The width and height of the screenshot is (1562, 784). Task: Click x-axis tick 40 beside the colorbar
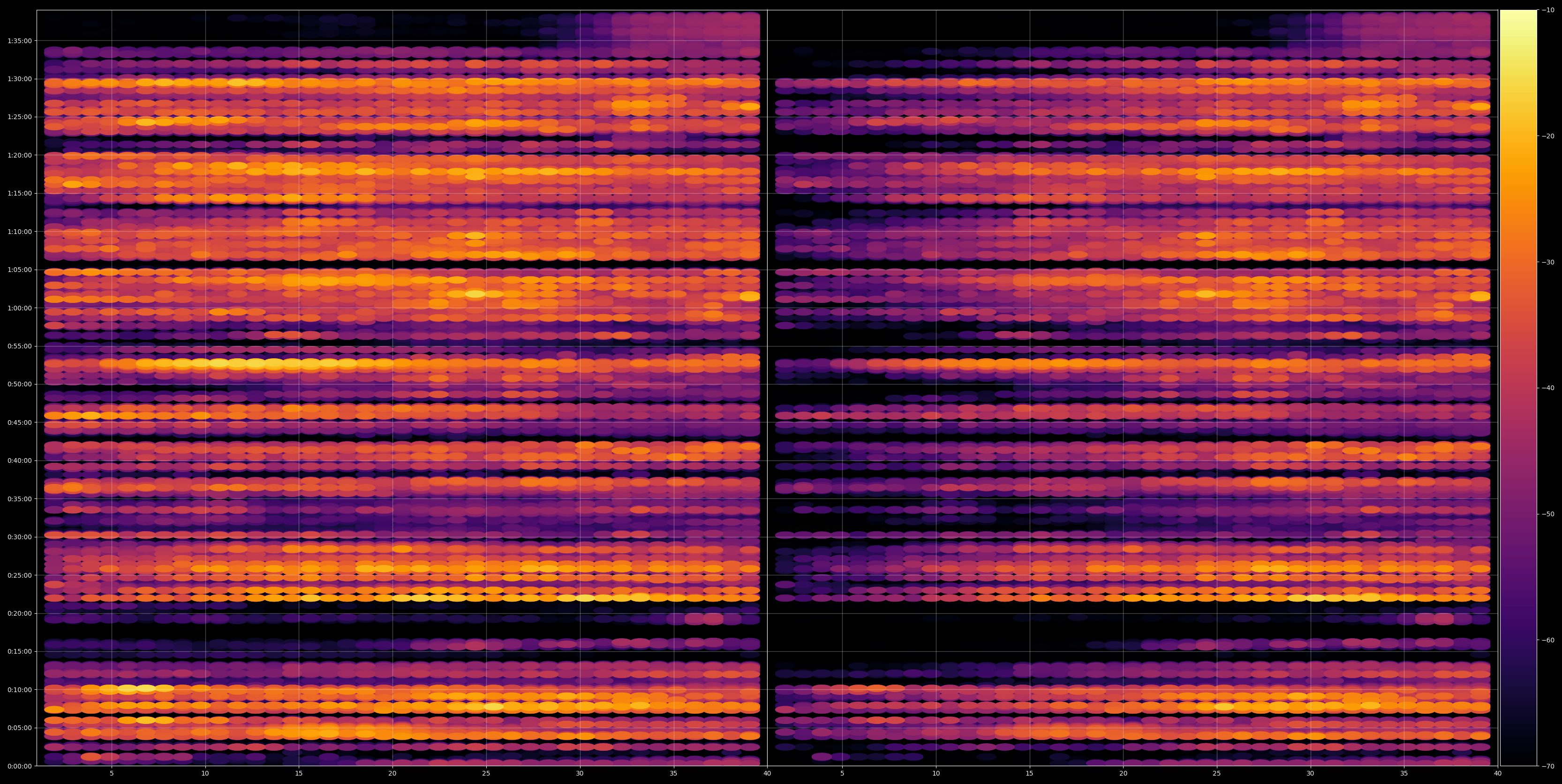pyautogui.click(x=1498, y=774)
